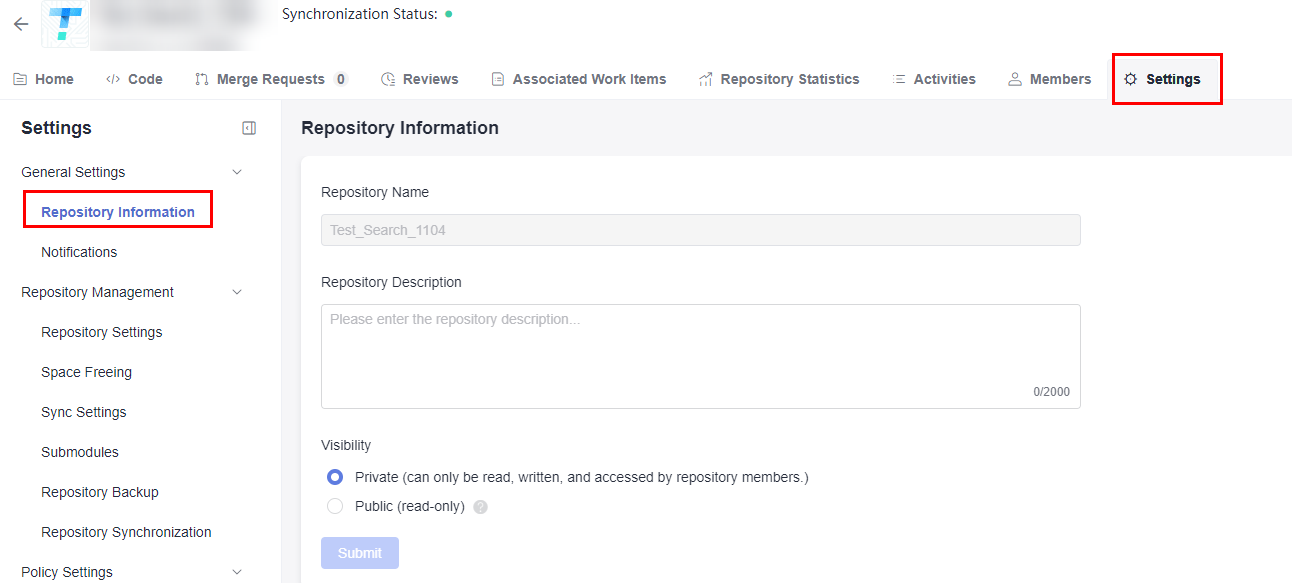Viewport: 1292px width, 583px height.
Task: Collapse the Settings sidebar panel icon
Action: [x=249, y=128]
